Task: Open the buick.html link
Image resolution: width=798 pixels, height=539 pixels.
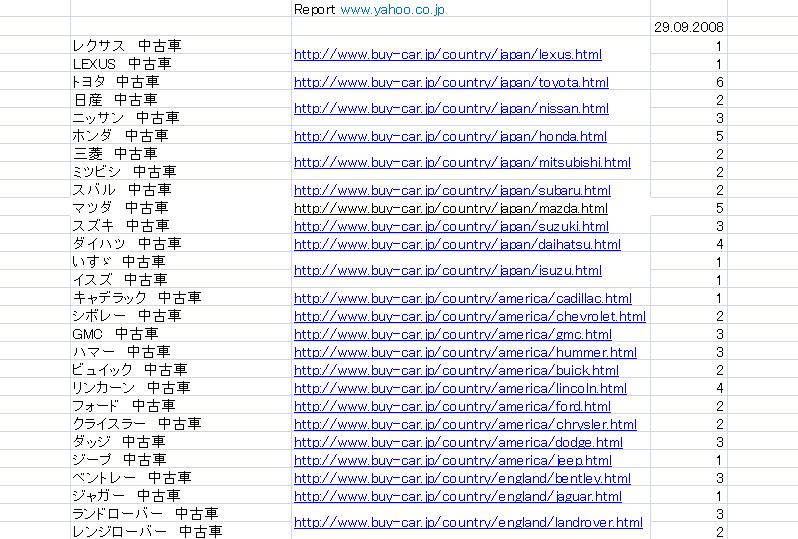Action: point(457,370)
